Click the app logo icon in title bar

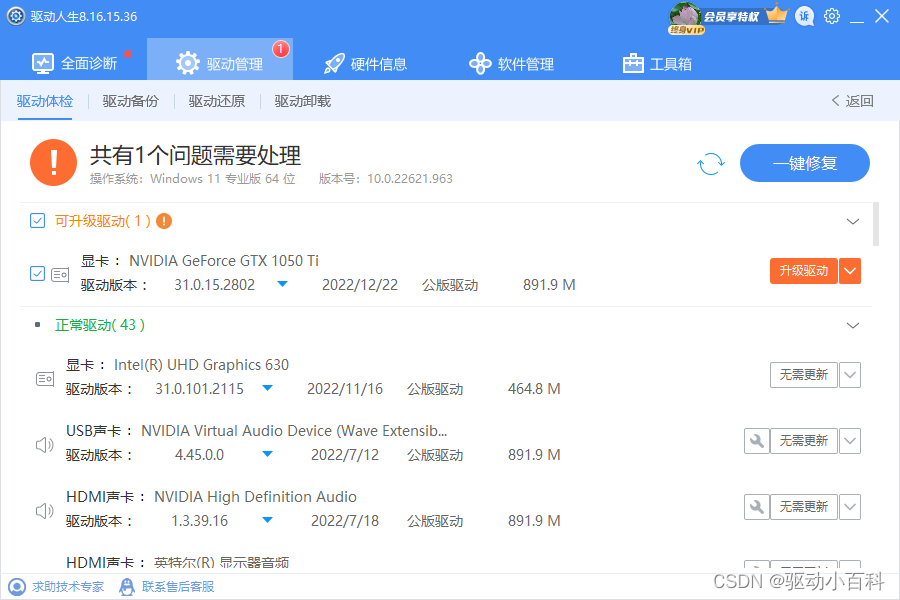(16, 16)
